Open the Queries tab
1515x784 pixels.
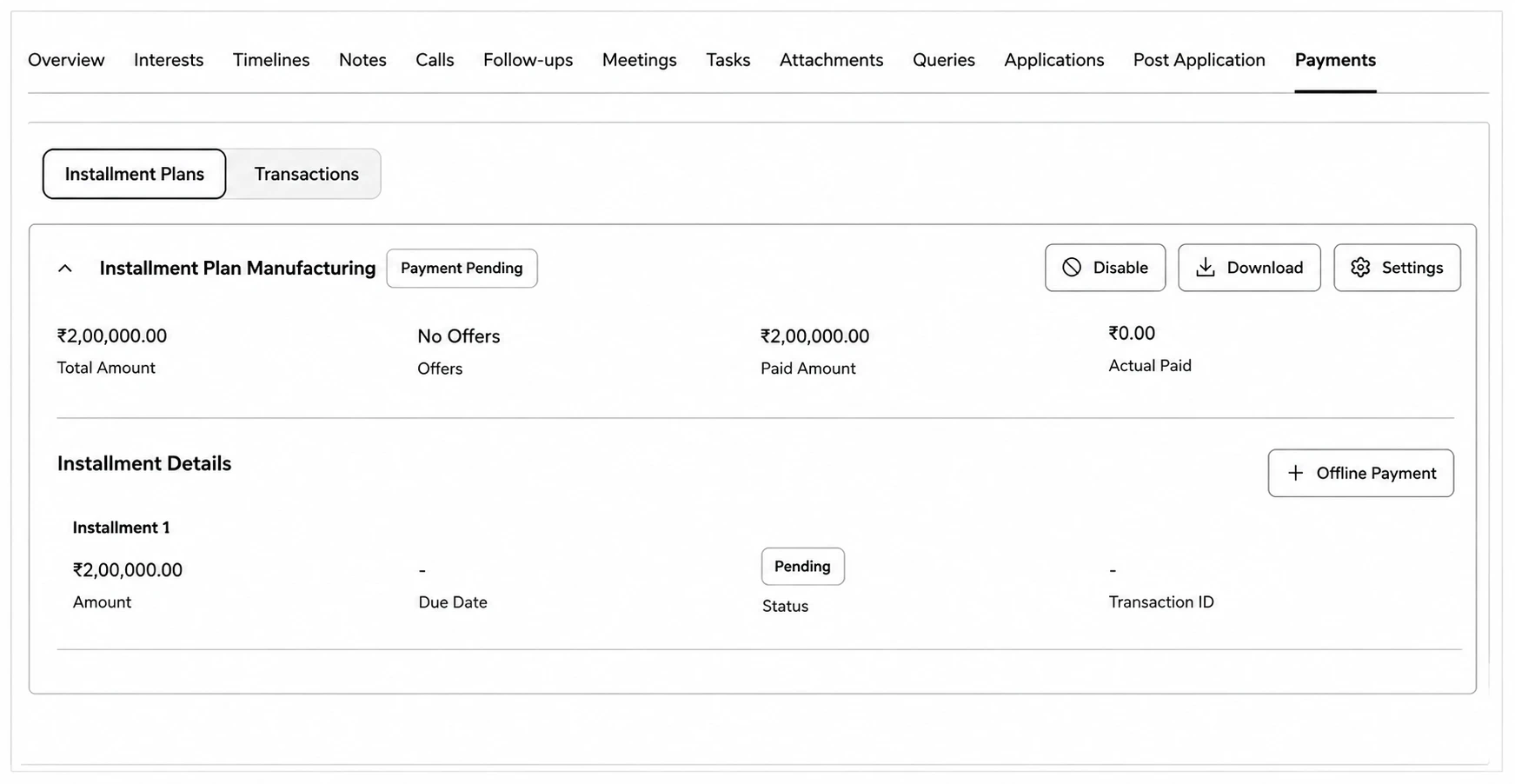point(944,60)
